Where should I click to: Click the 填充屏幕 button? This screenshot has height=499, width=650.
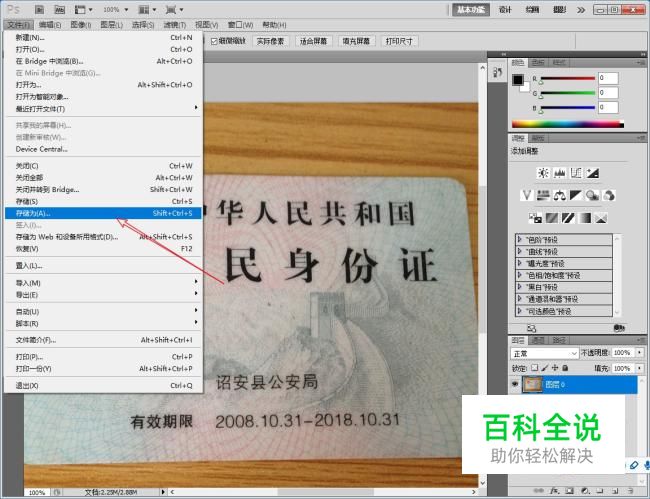point(356,41)
